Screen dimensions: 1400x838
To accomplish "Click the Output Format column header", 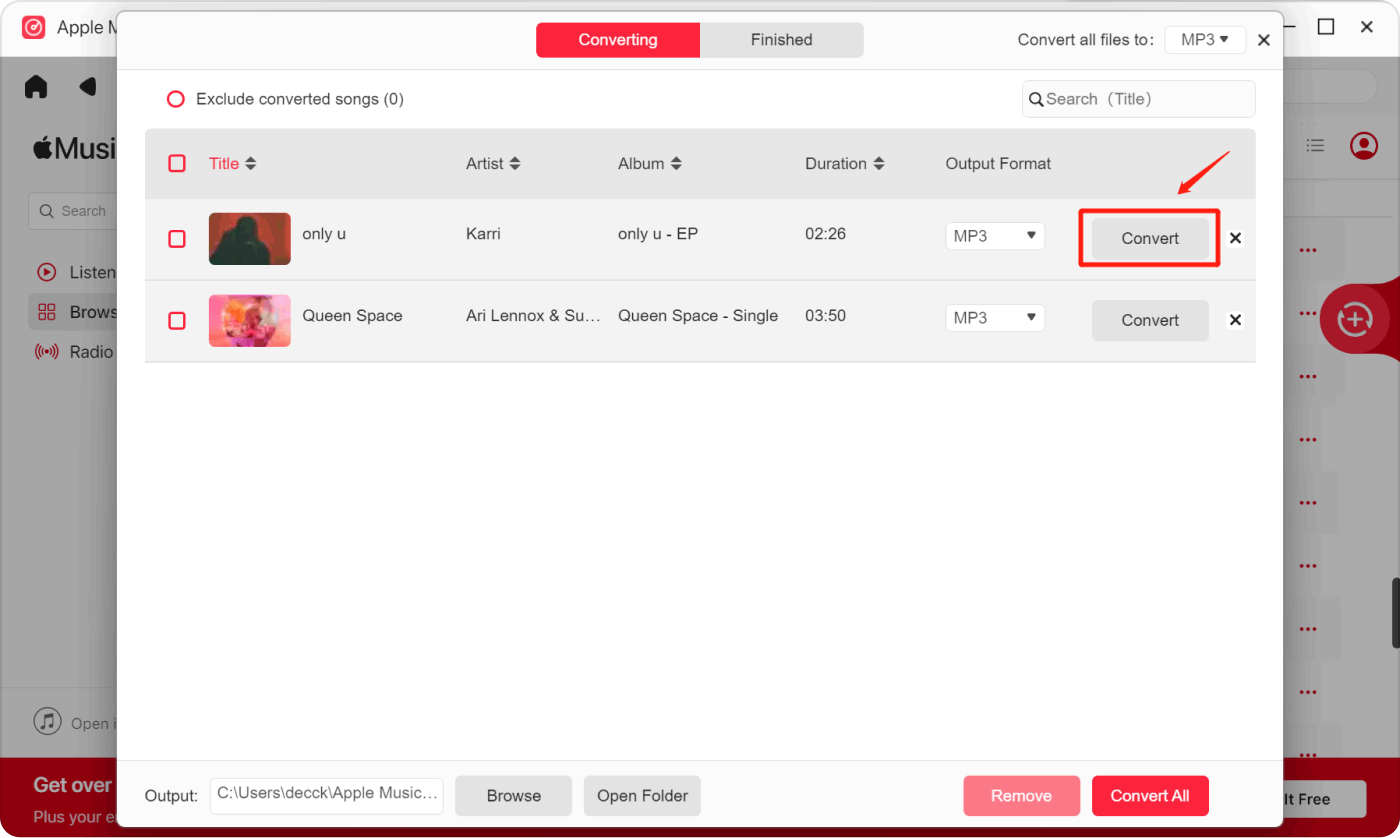I will coord(998,163).
